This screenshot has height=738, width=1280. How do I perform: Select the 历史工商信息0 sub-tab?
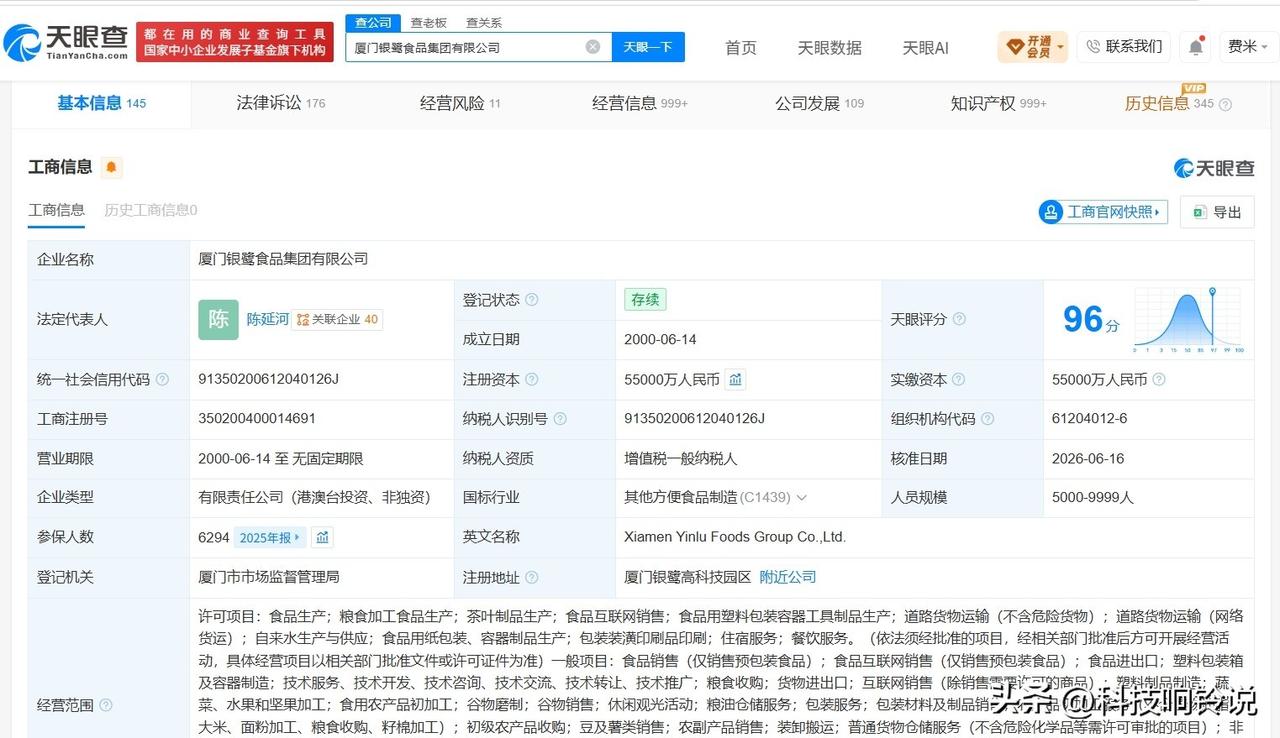(151, 210)
